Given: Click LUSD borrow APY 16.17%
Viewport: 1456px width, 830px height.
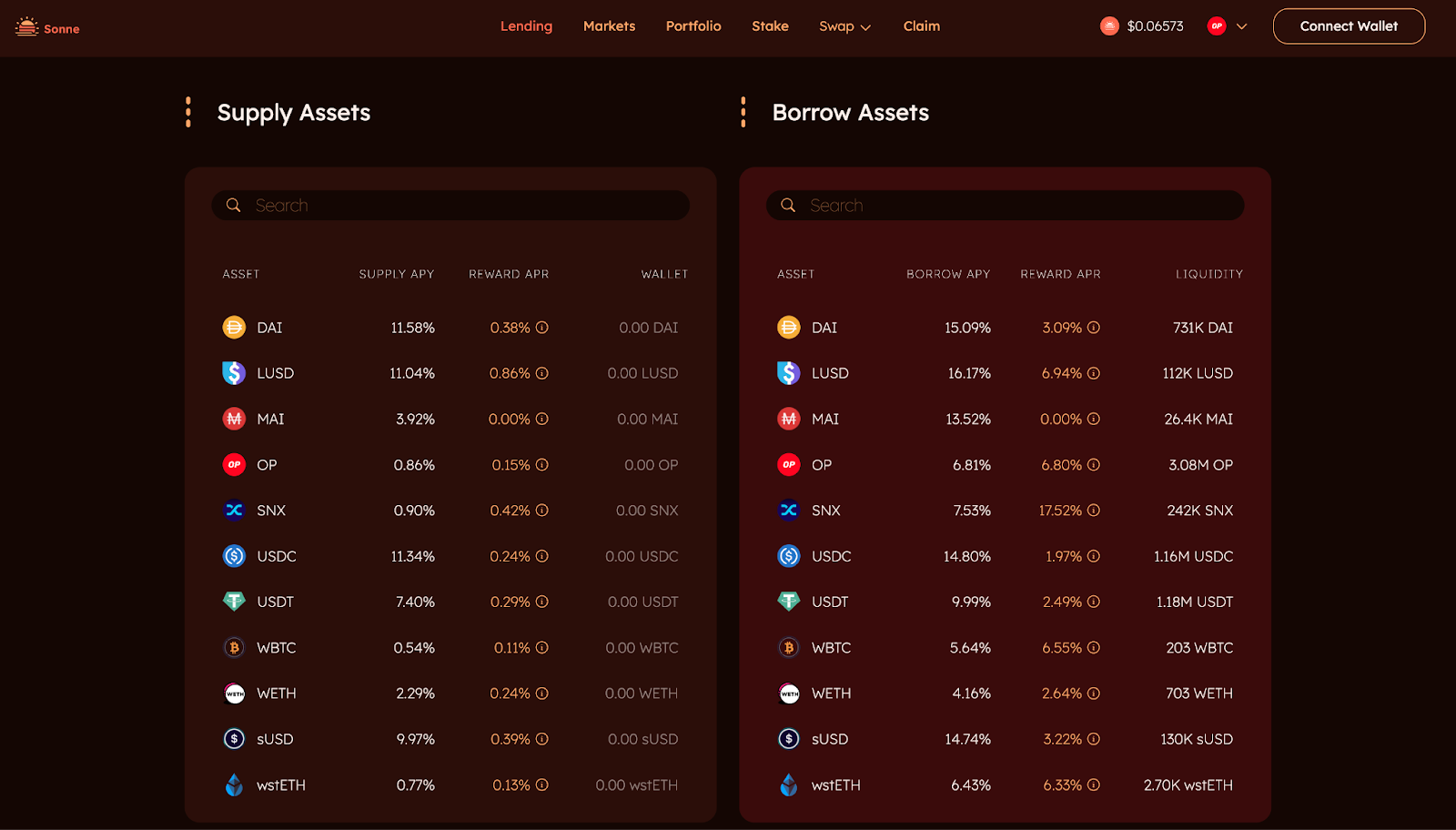Looking at the screenshot, I should pos(969,373).
